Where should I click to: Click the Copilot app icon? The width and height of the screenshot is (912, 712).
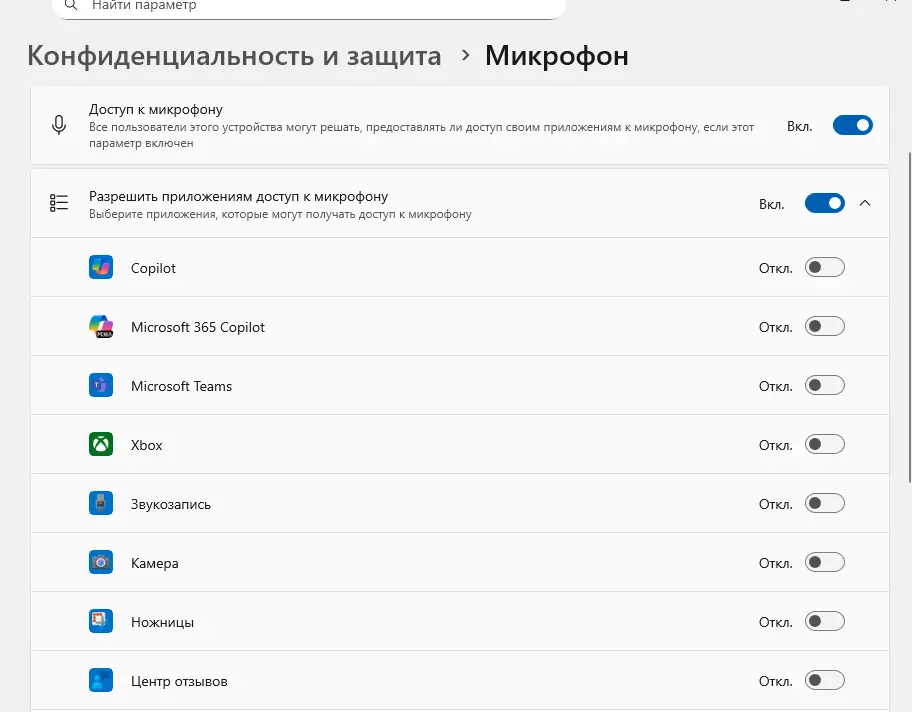tap(101, 268)
